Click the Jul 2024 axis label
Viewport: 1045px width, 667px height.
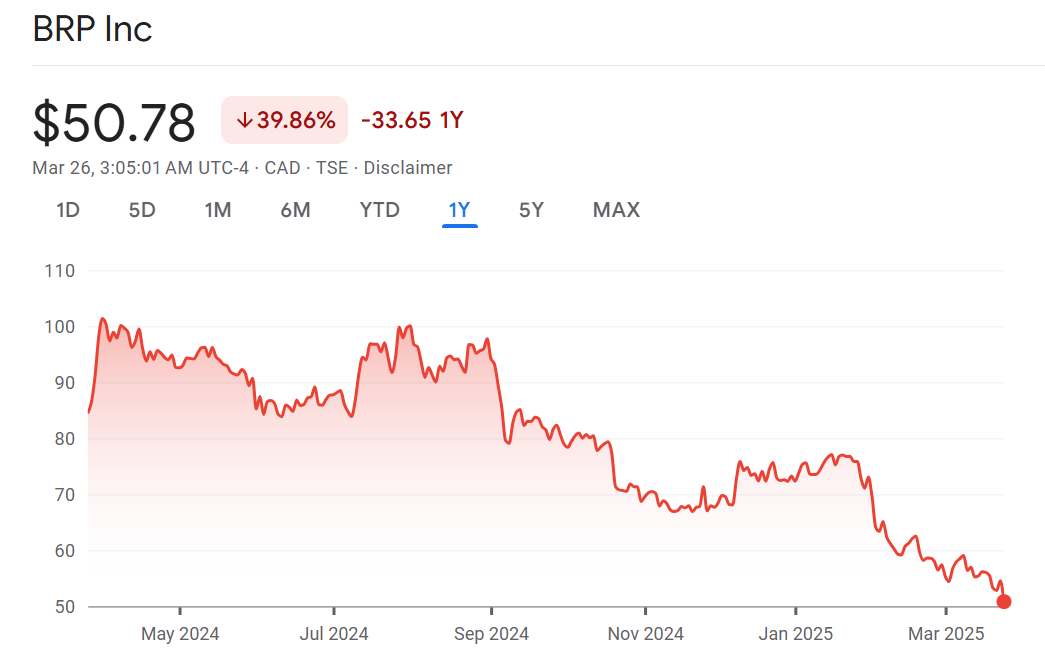point(334,634)
